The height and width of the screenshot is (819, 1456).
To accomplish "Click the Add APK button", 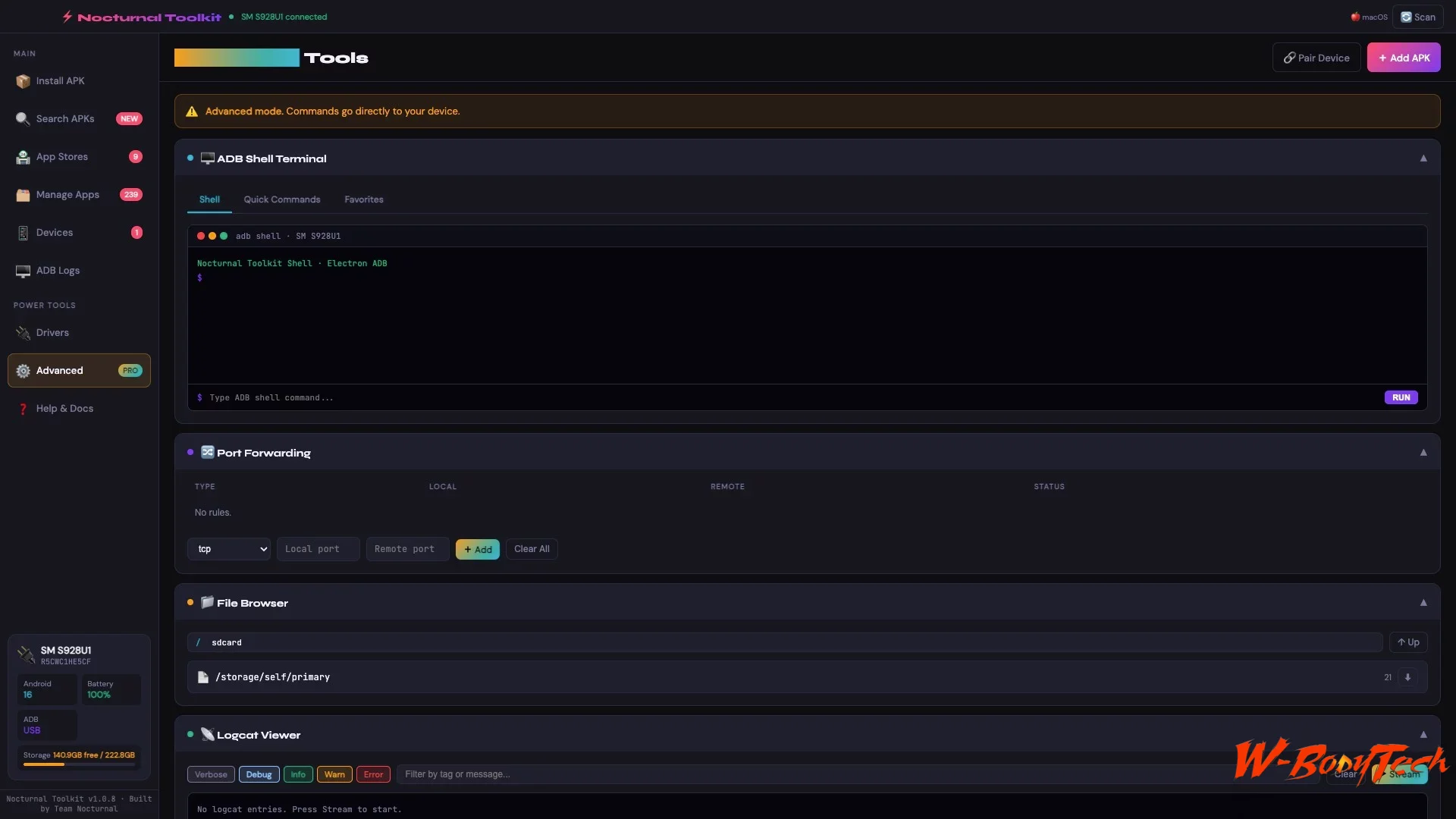I will [1404, 58].
